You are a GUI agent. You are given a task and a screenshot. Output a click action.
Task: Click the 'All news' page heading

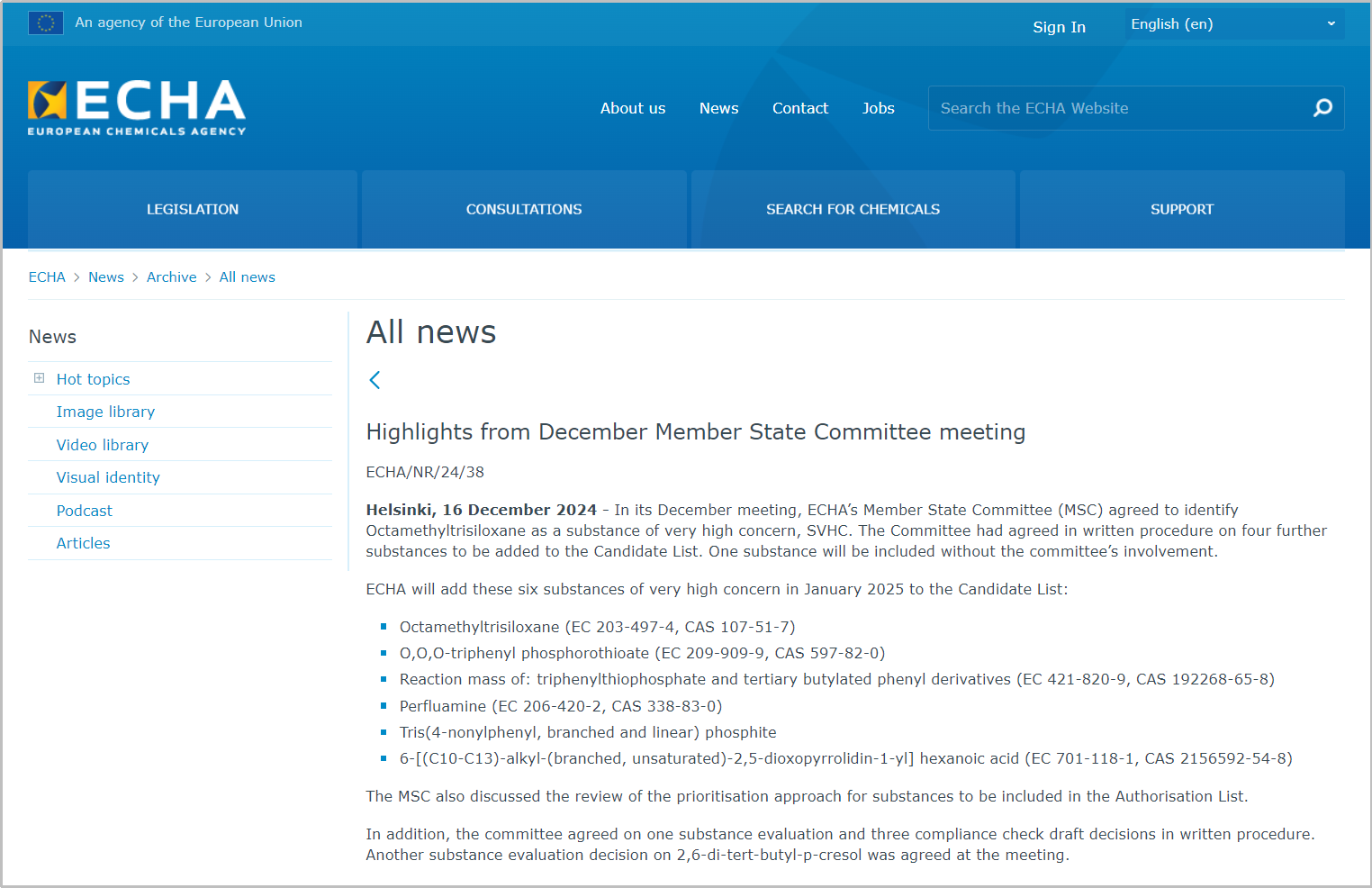[x=431, y=332]
